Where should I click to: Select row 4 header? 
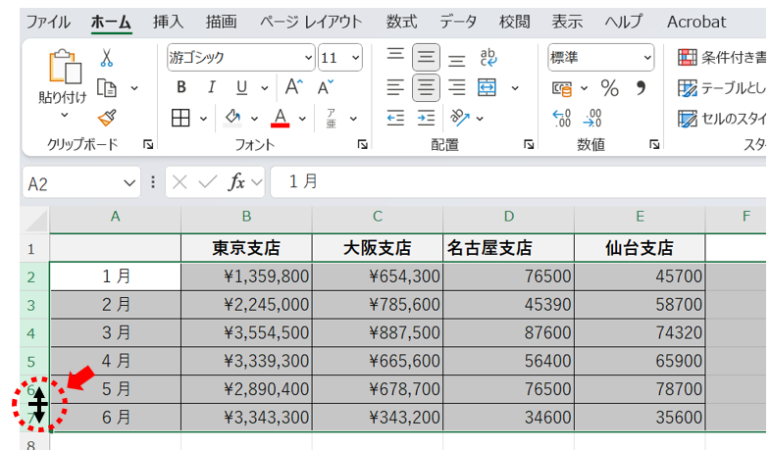tap(34, 333)
